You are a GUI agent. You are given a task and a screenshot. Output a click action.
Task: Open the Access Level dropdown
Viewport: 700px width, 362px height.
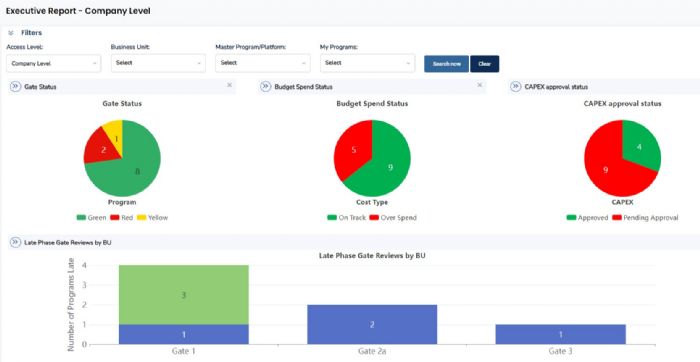(x=54, y=63)
